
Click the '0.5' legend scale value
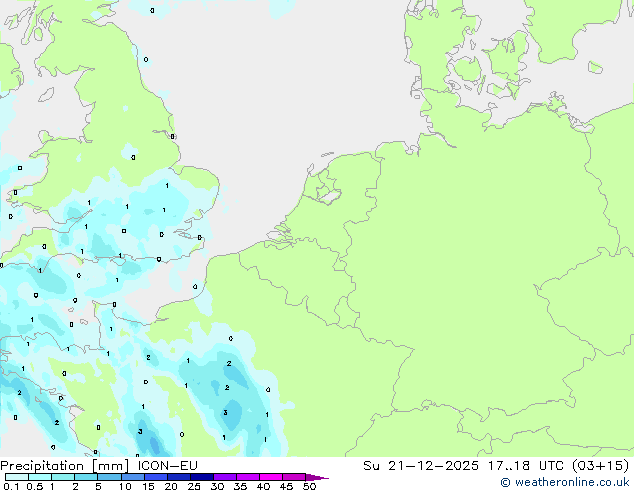[x=35, y=486]
